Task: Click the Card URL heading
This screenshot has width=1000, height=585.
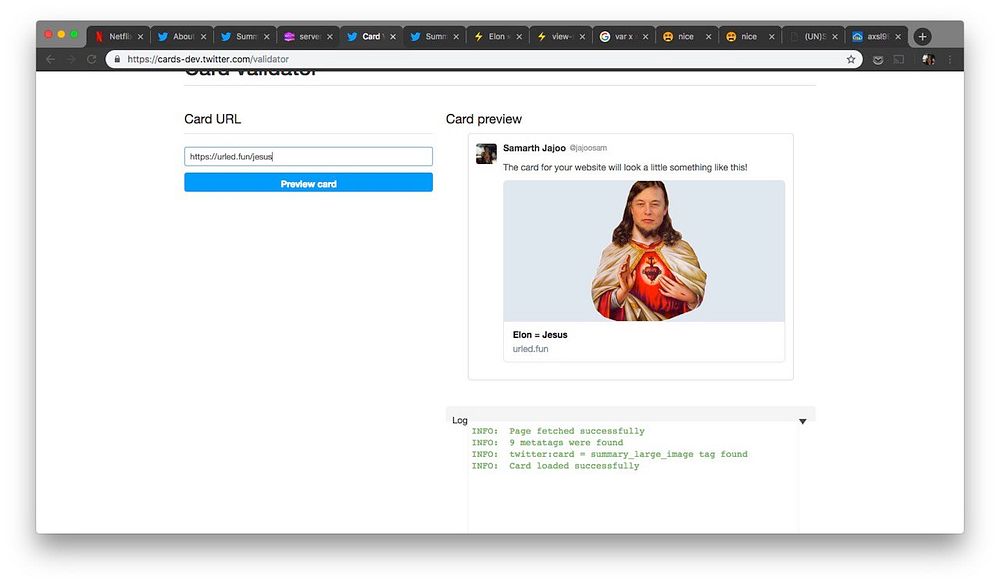Action: pos(212,119)
